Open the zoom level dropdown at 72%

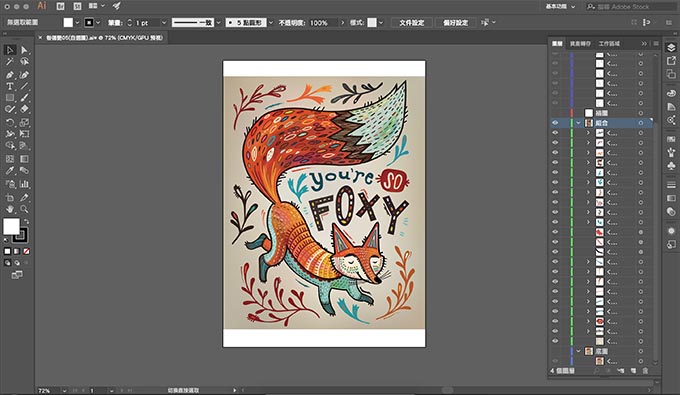[64, 390]
